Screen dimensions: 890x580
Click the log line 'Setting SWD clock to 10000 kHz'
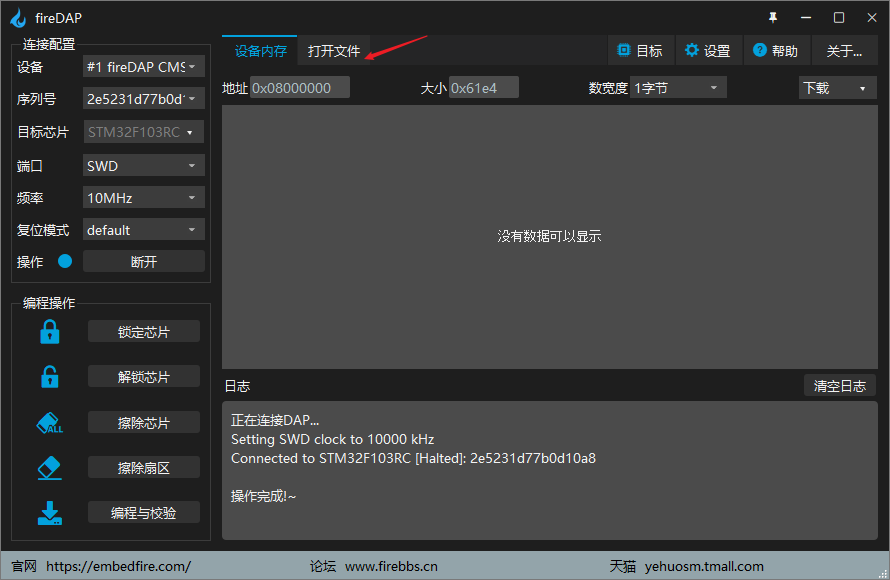point(333,439)
